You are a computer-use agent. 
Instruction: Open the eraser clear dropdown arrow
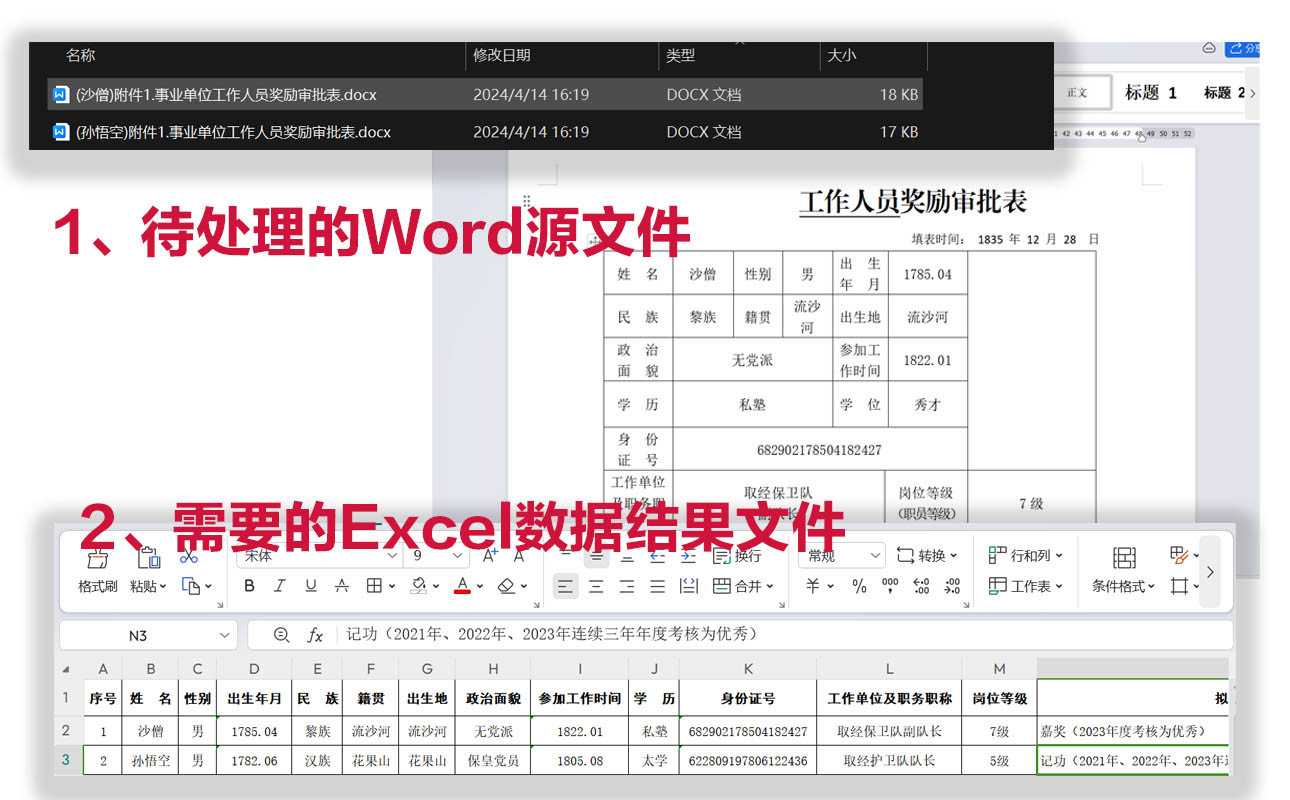[x=524, y=587]
